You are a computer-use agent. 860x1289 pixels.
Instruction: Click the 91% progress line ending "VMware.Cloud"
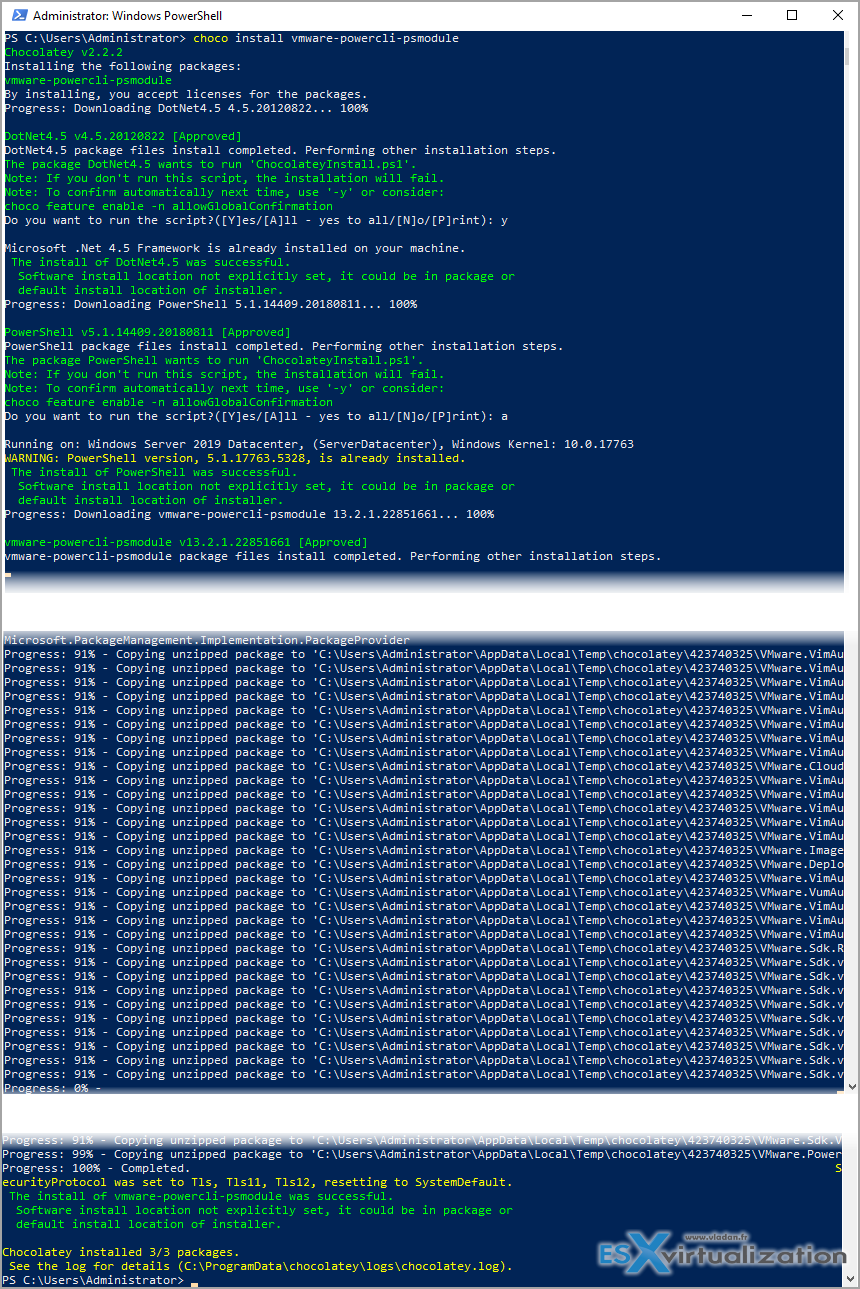pyautogui.click(x=424, y=766)
